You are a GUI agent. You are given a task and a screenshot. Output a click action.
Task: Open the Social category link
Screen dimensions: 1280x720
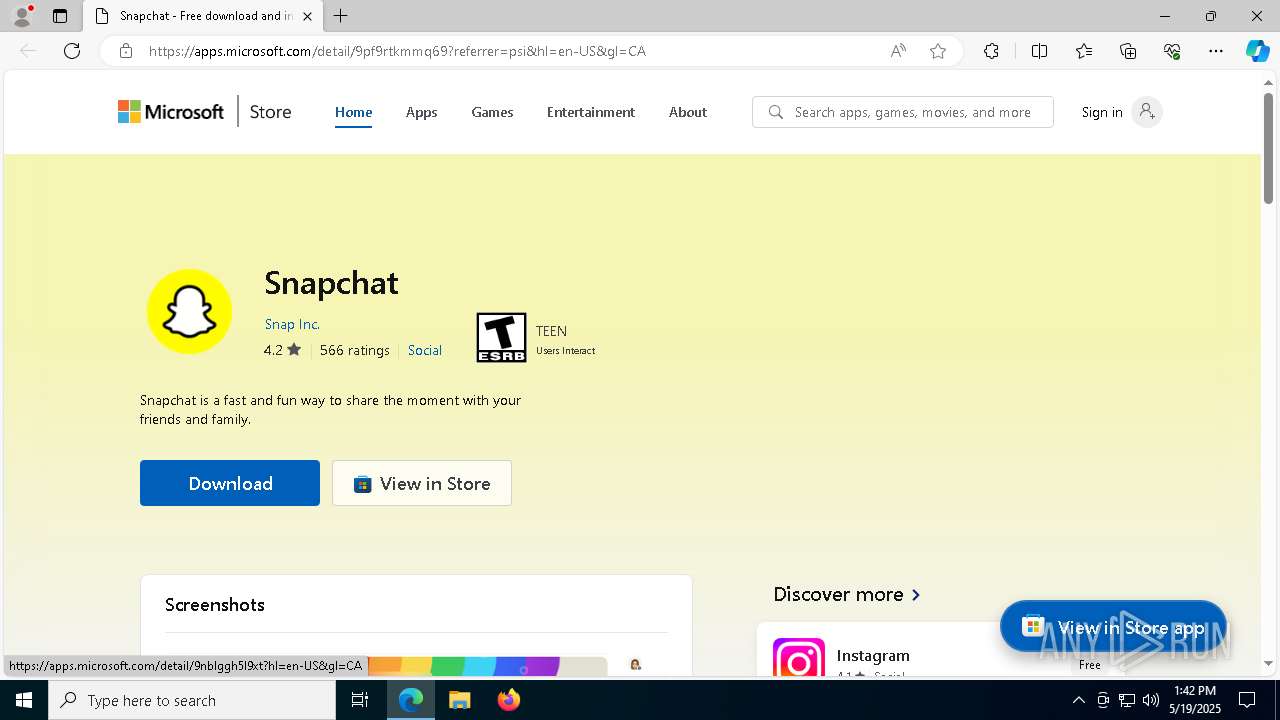425,350
